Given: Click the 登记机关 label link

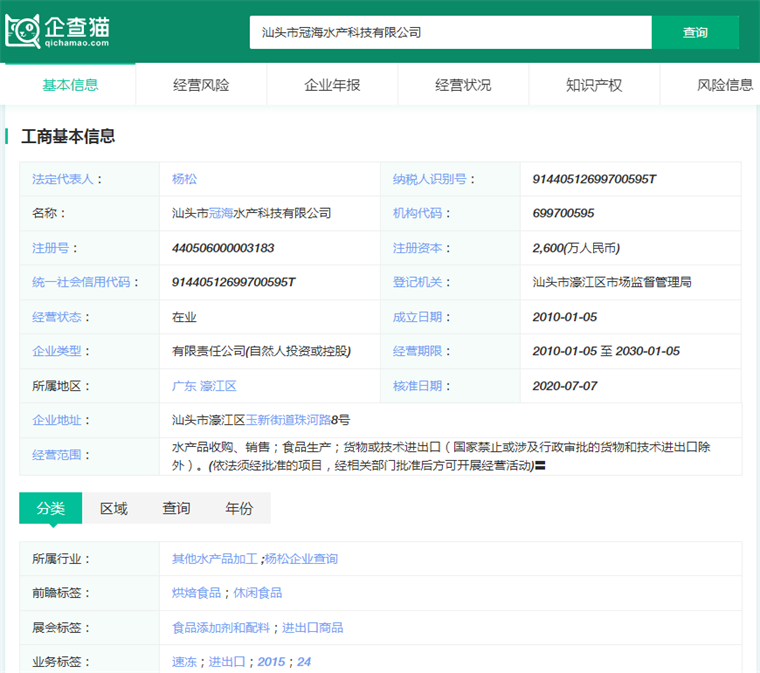Looking at the screenshot, I should pyautogui.click(x=417, y=282).
